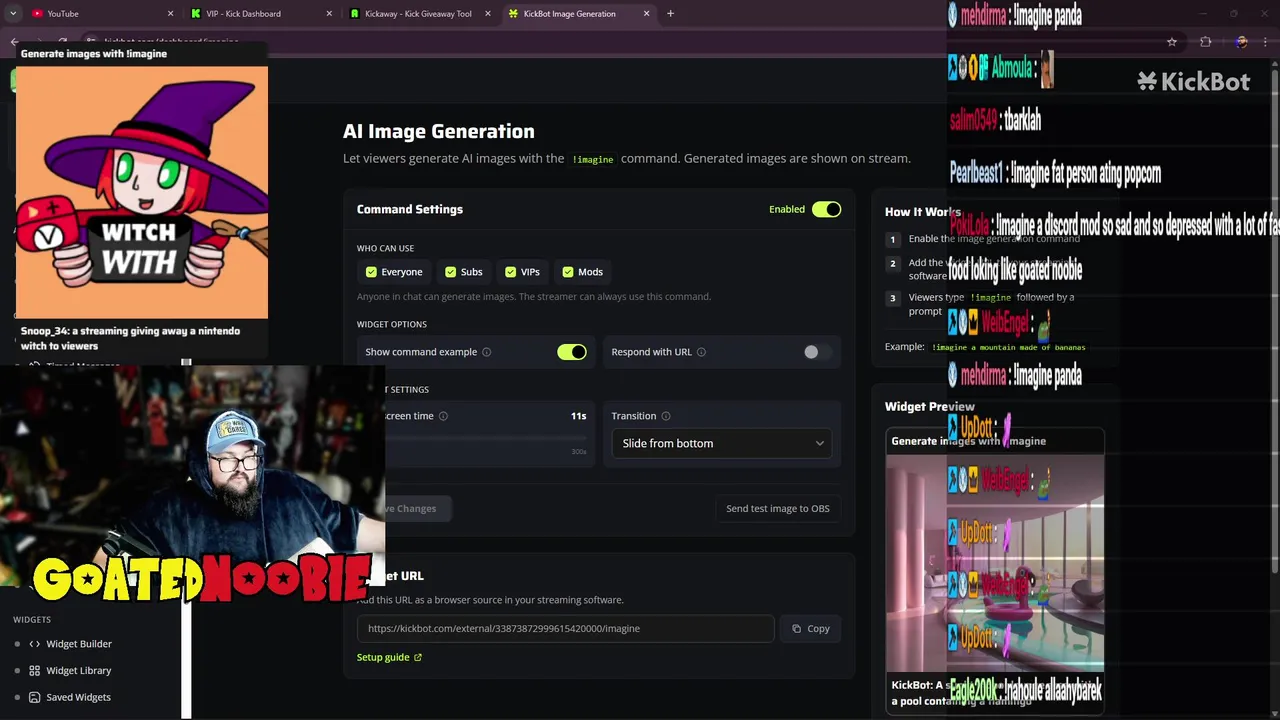Viewport: 1280px width, 720px height.
Task: Click external link icon next to Setup guide
Action: tap(418, 657)
